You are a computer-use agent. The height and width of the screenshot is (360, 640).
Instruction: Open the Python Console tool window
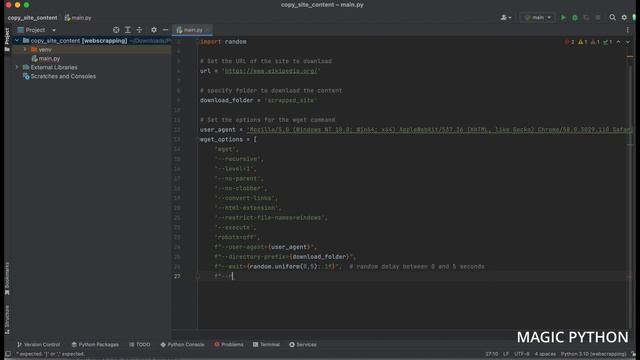pyautogui.click(x=182, y=345)
